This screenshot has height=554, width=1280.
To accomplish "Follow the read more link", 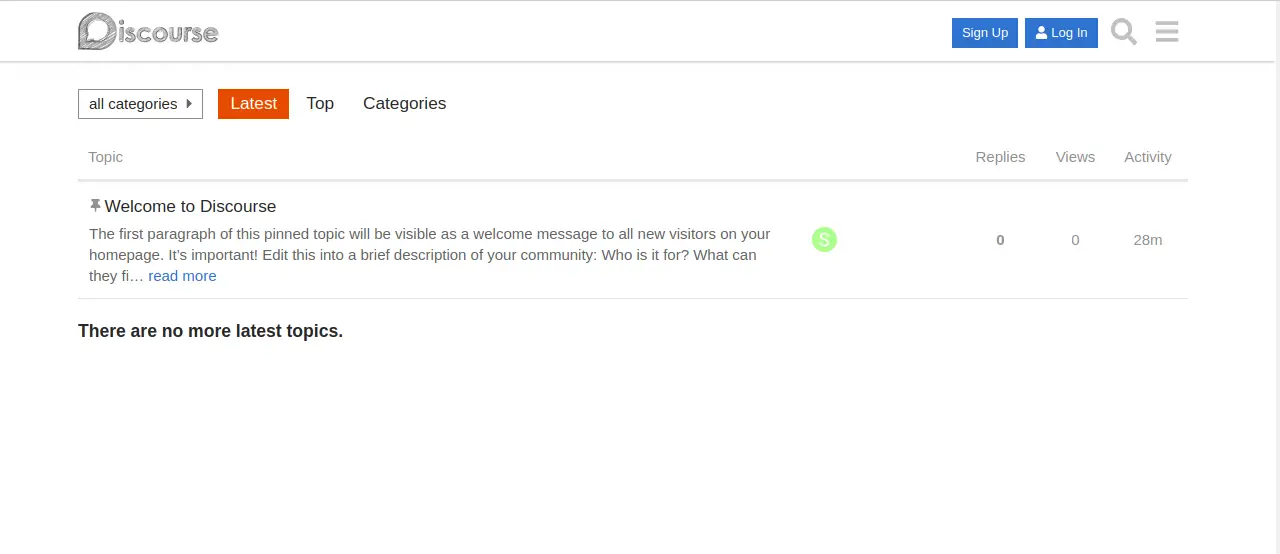I will coord(182,276).
